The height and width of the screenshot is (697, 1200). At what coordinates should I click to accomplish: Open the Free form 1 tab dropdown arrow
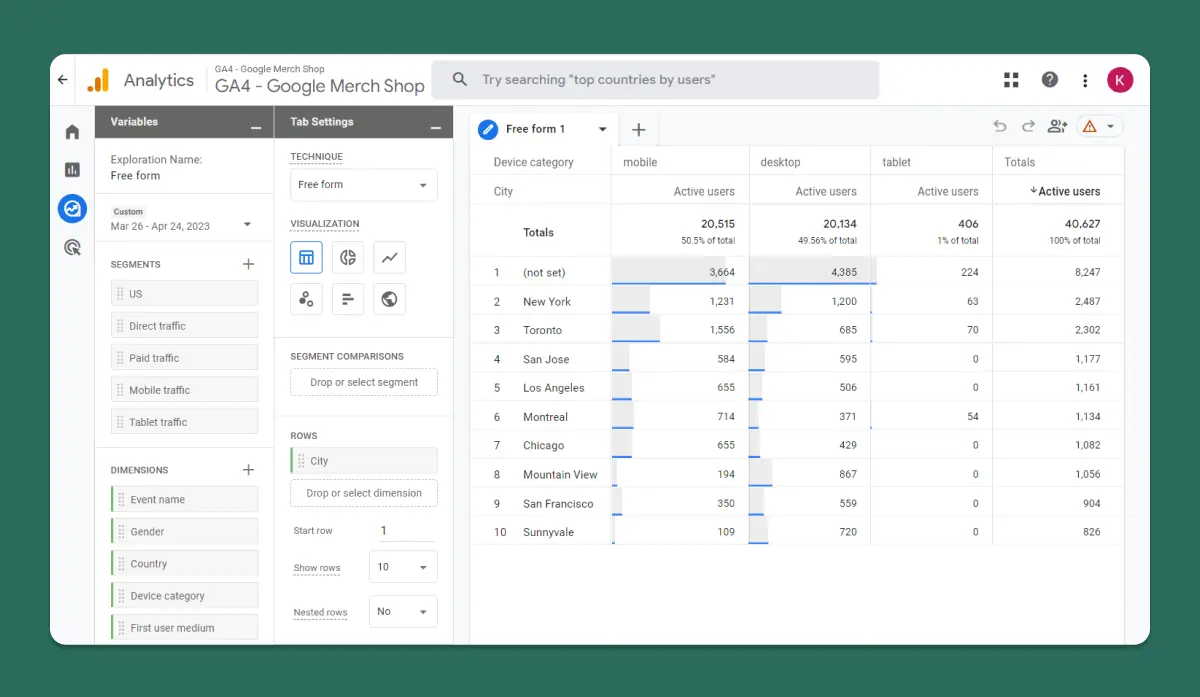pos(602,129)
